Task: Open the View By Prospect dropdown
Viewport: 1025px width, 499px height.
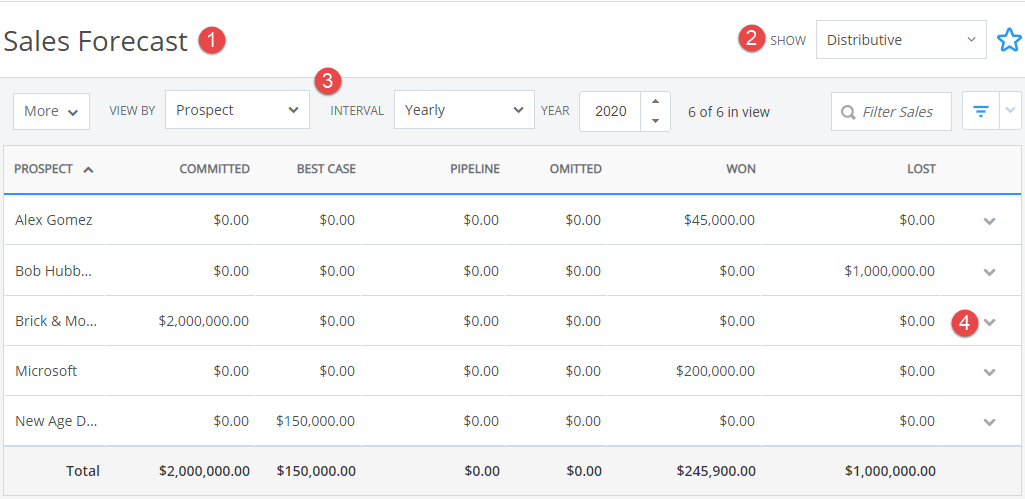Action: [x=237, y=110]
